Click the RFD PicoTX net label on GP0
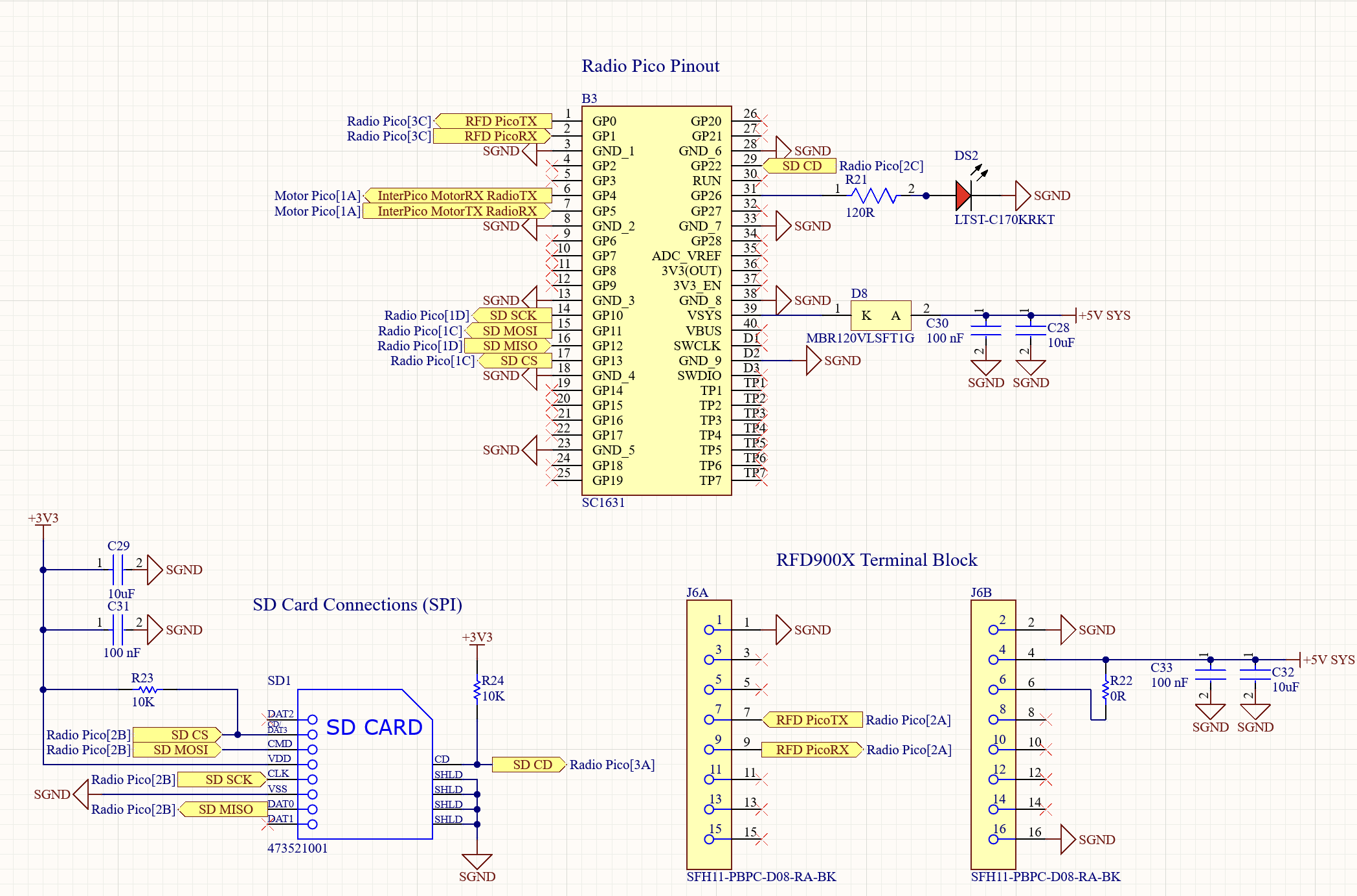This screenshot has height=896, width=1357. coord(499,121)
